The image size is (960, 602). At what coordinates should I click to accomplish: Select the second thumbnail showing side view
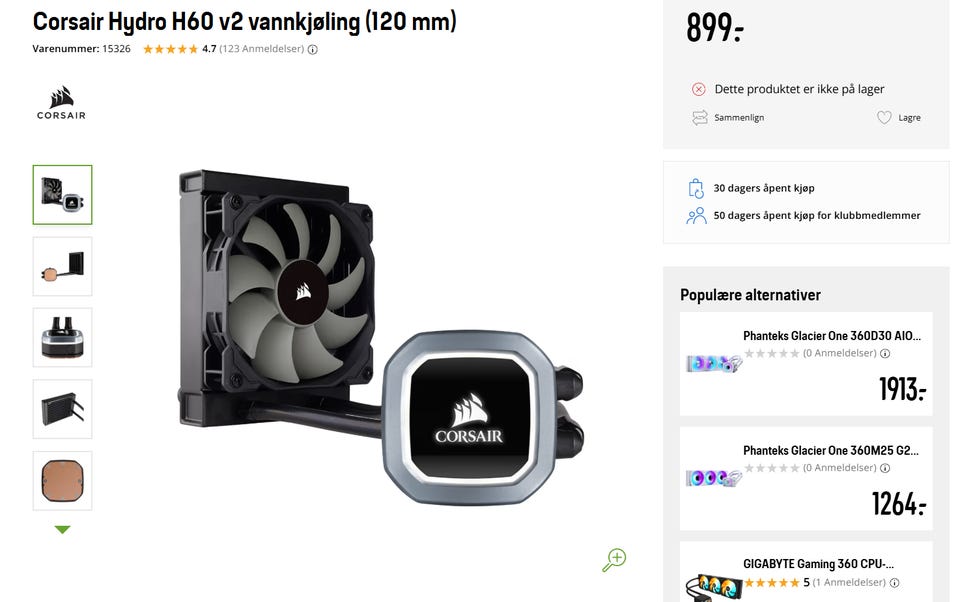point(62,266)
